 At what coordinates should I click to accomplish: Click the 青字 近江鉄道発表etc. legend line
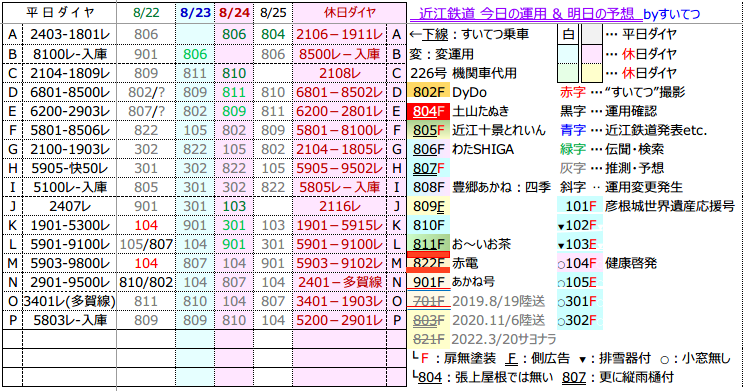click(633, 130)
